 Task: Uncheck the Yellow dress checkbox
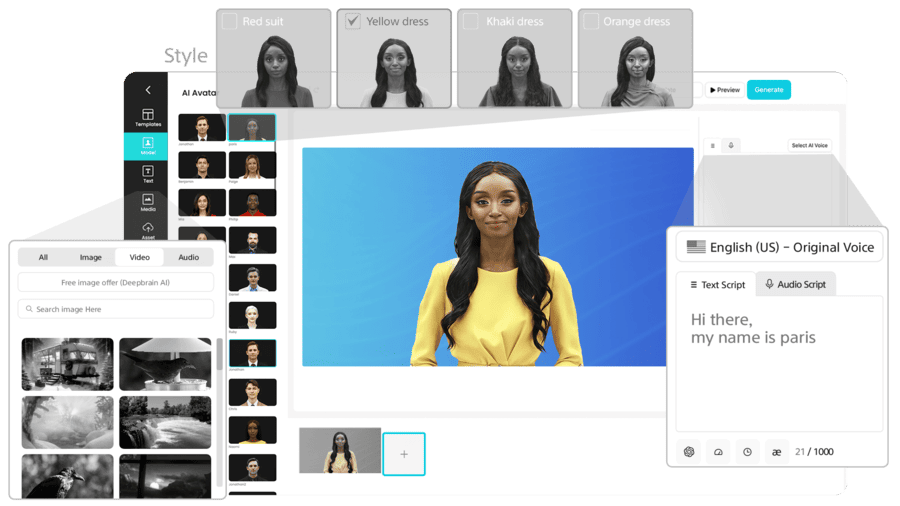pyautogui.click(x=353, y=21)
